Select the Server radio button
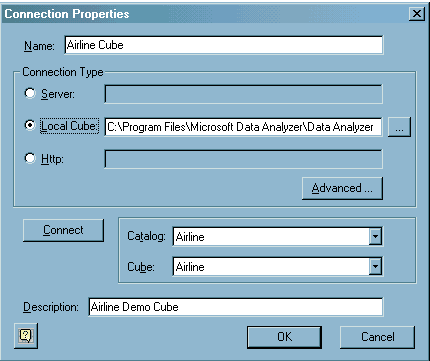This screenshot has width=430, height=361. (x=30, y=93)
